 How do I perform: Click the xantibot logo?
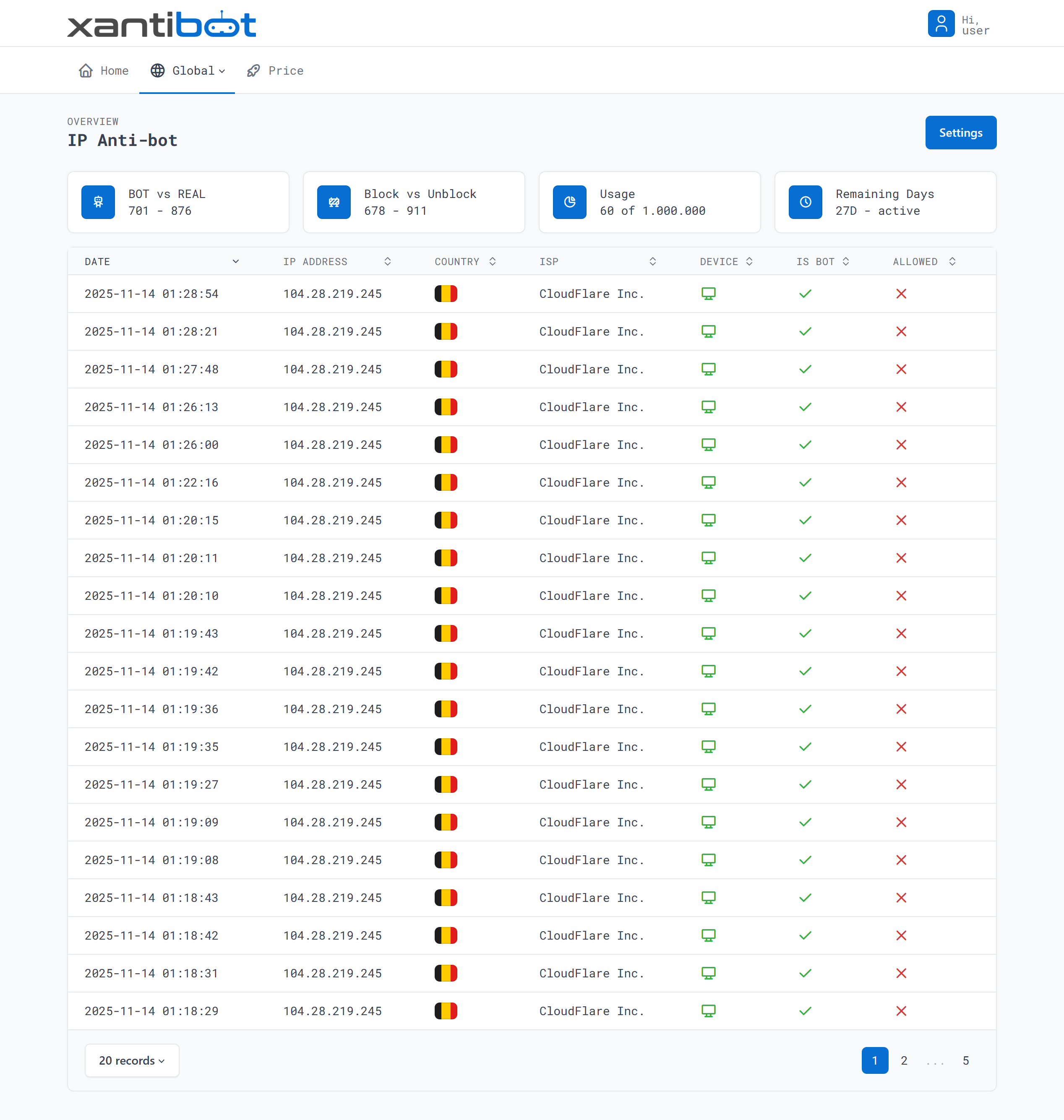pos(161,24)
